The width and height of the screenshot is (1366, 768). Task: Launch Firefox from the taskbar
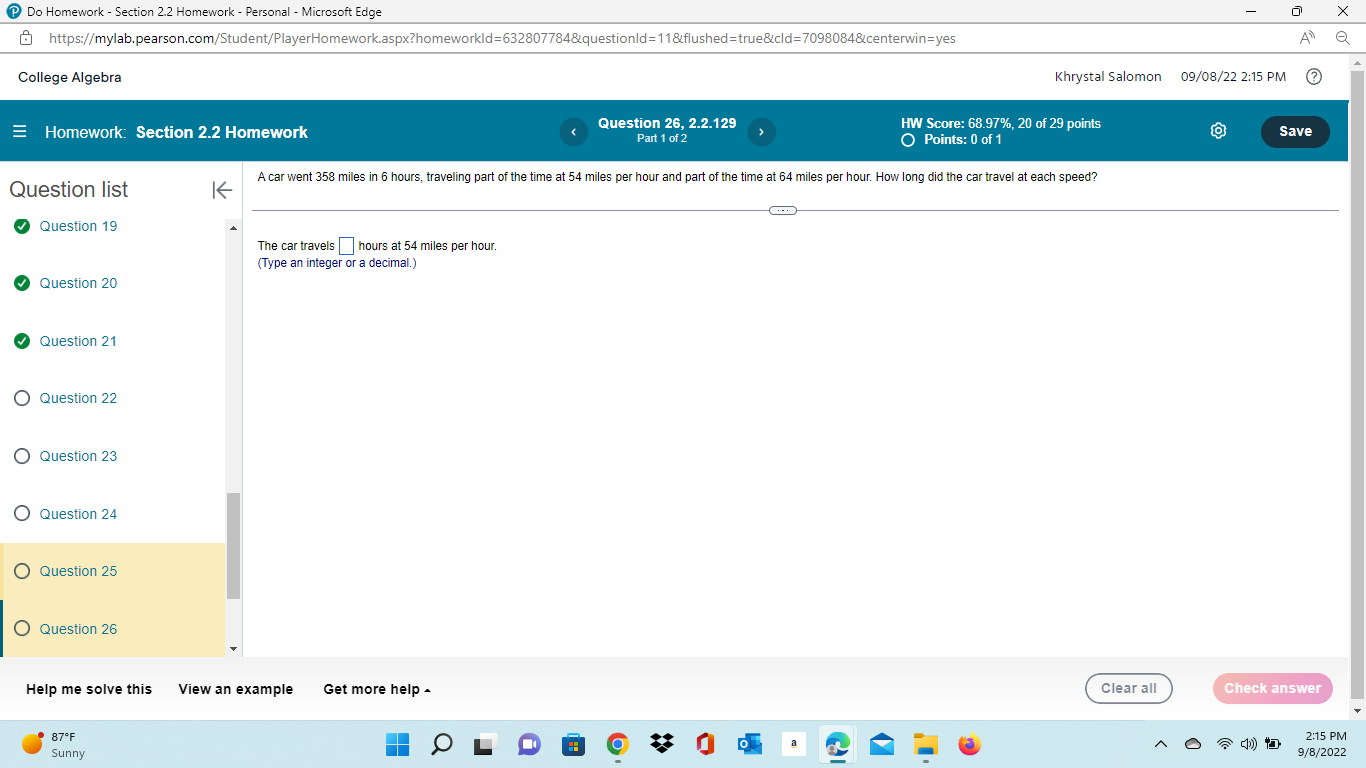coord(969,744)
